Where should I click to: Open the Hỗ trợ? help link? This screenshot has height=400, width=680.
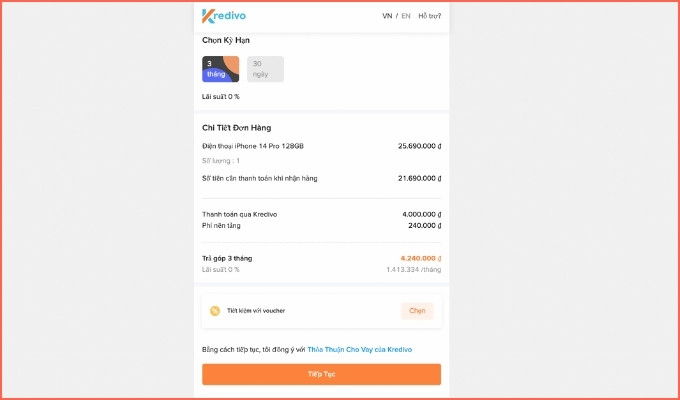(429, 16)
